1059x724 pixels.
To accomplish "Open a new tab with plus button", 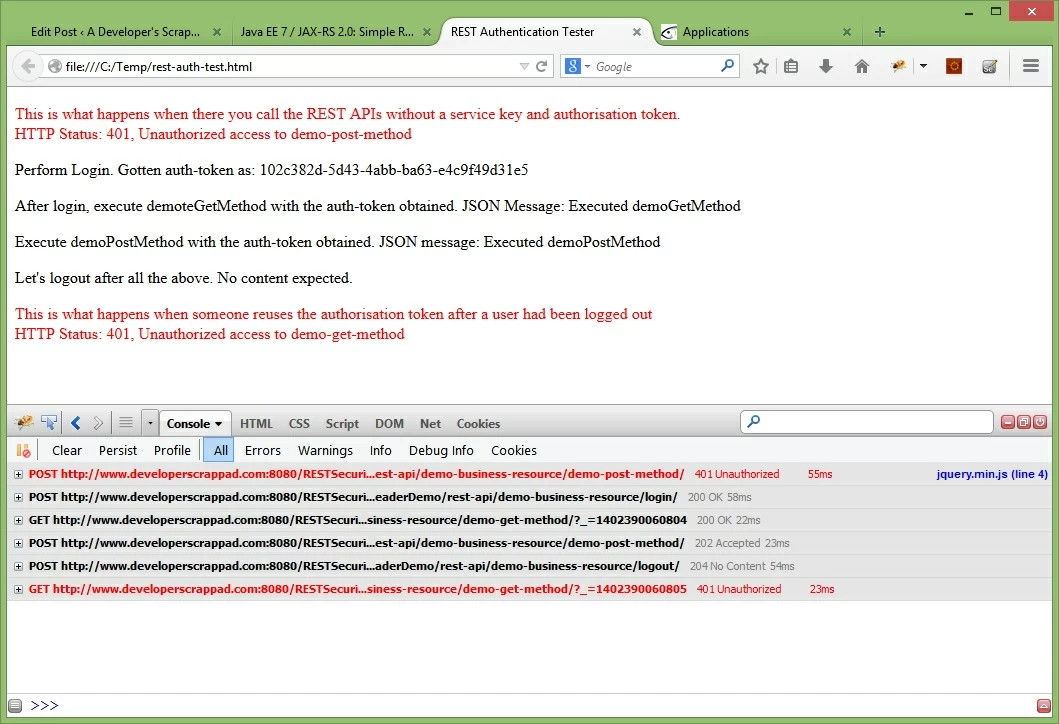I will click(879, 32).
